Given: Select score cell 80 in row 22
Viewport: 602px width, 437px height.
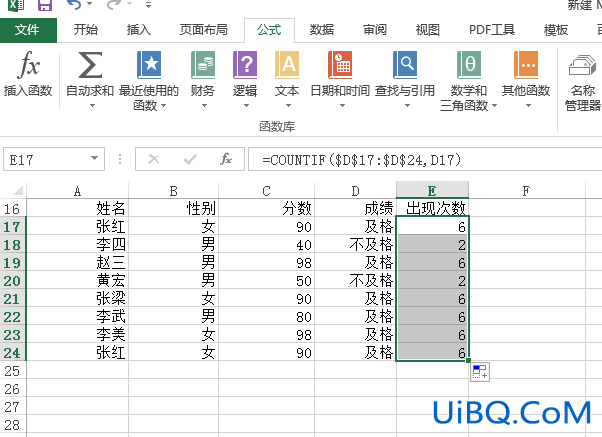Looking at the screenshot, I should [x=266, y=316].
